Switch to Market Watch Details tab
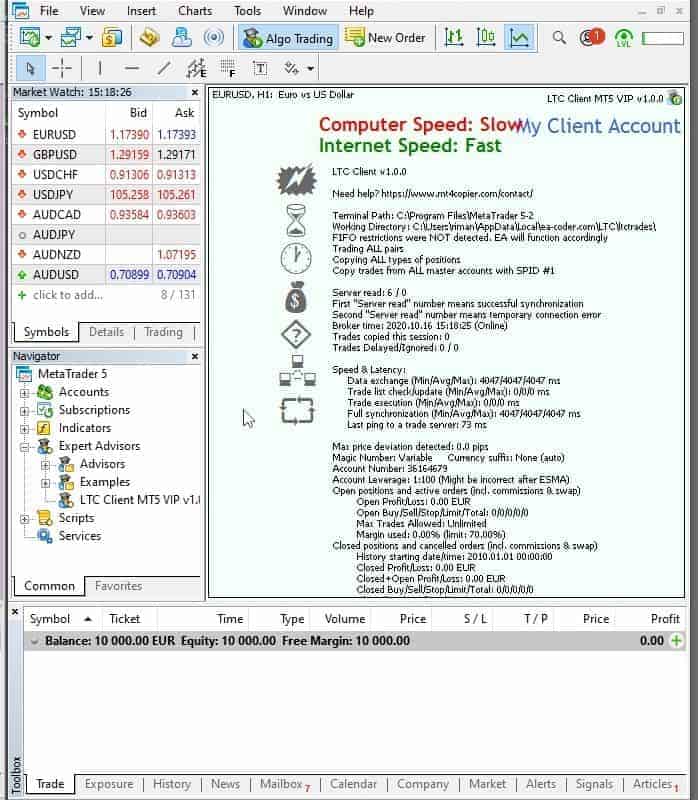 pyautogui.click(x=106, y=332)
